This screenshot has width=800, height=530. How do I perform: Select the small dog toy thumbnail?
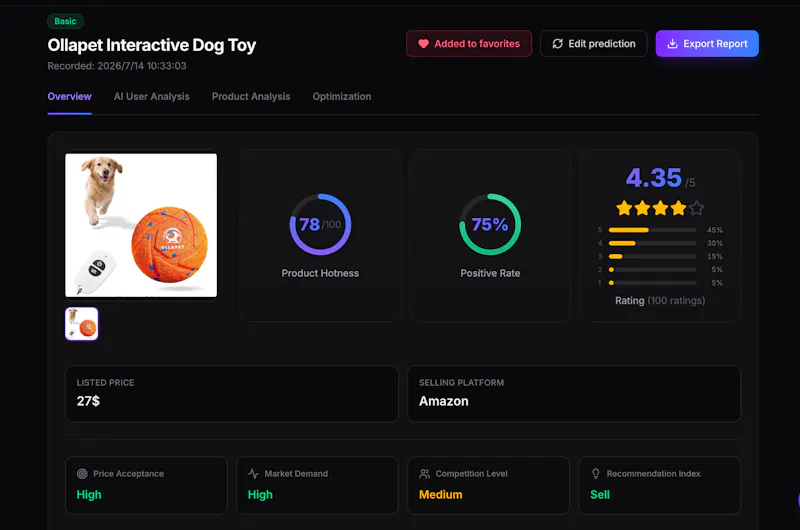82,324
